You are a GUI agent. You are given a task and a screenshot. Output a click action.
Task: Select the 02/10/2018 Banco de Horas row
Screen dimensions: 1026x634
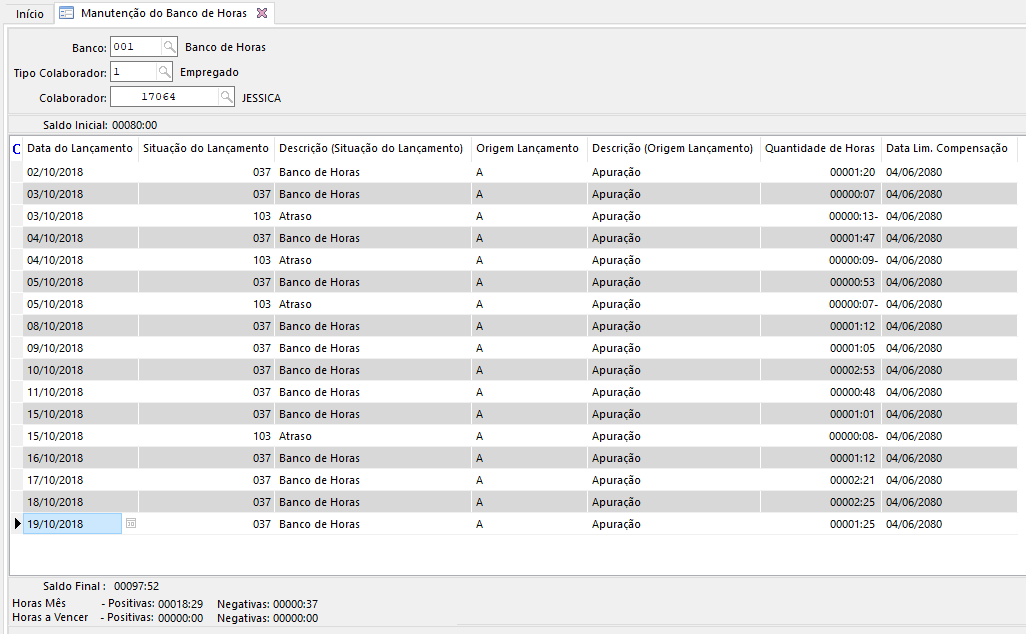point(319,172)
